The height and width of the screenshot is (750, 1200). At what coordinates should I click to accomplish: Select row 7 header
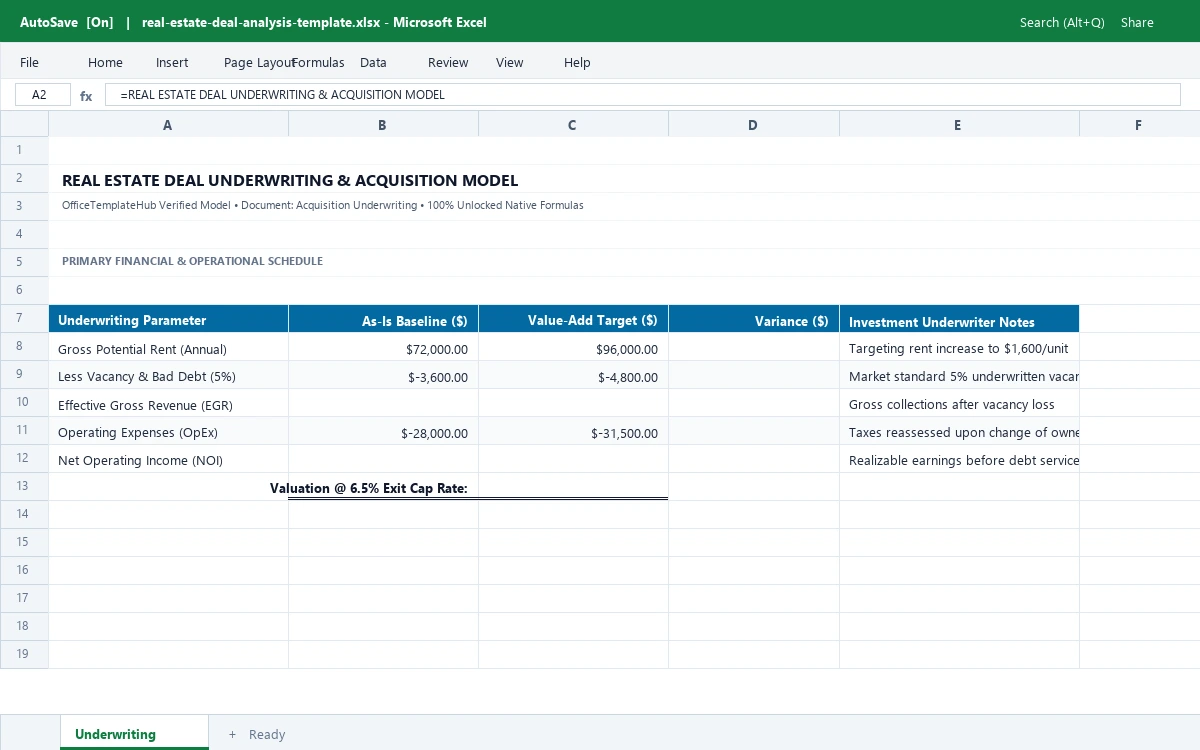pos(24,318)
